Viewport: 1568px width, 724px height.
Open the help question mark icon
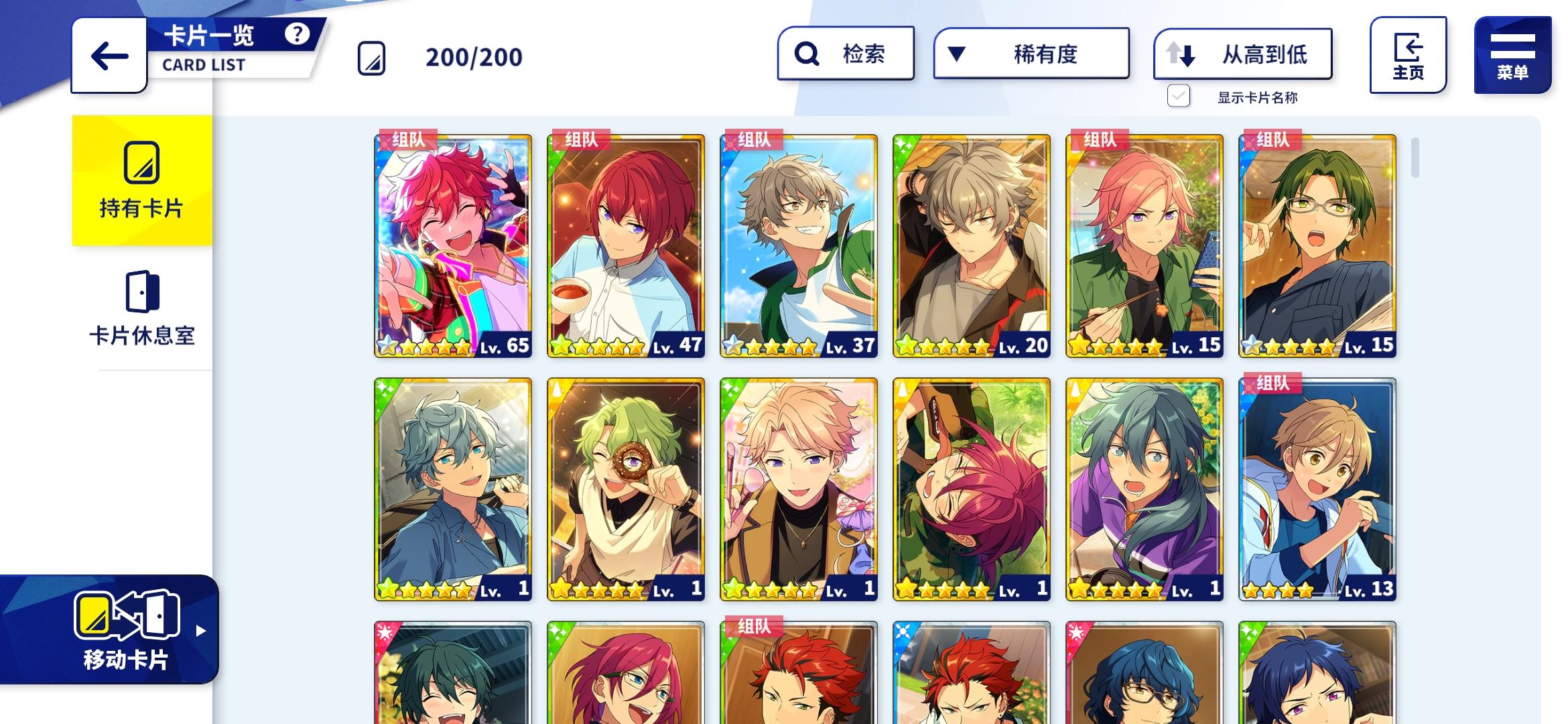click(297, 34)
